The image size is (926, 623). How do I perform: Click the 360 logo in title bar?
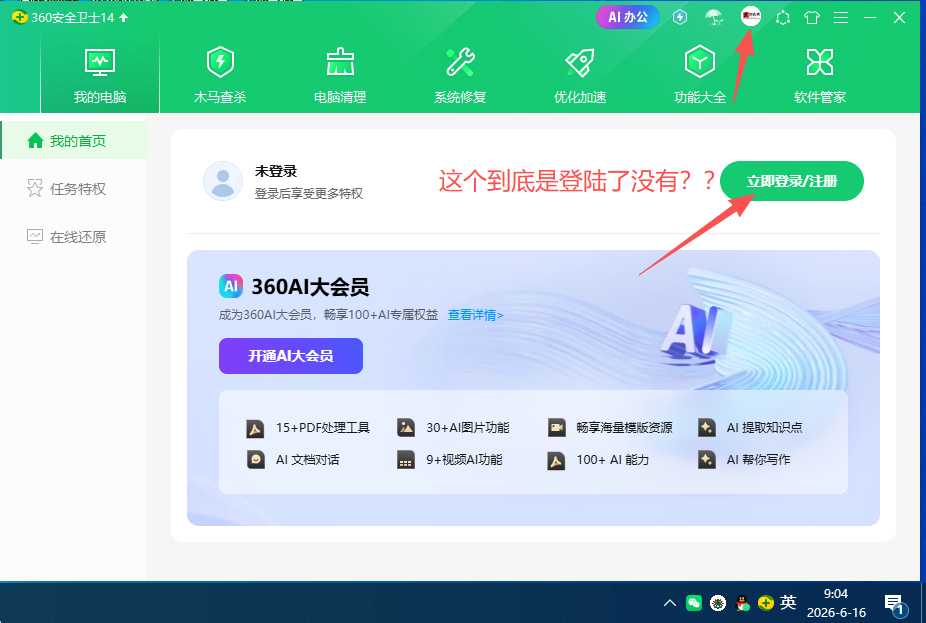click(x=19, y=17)
